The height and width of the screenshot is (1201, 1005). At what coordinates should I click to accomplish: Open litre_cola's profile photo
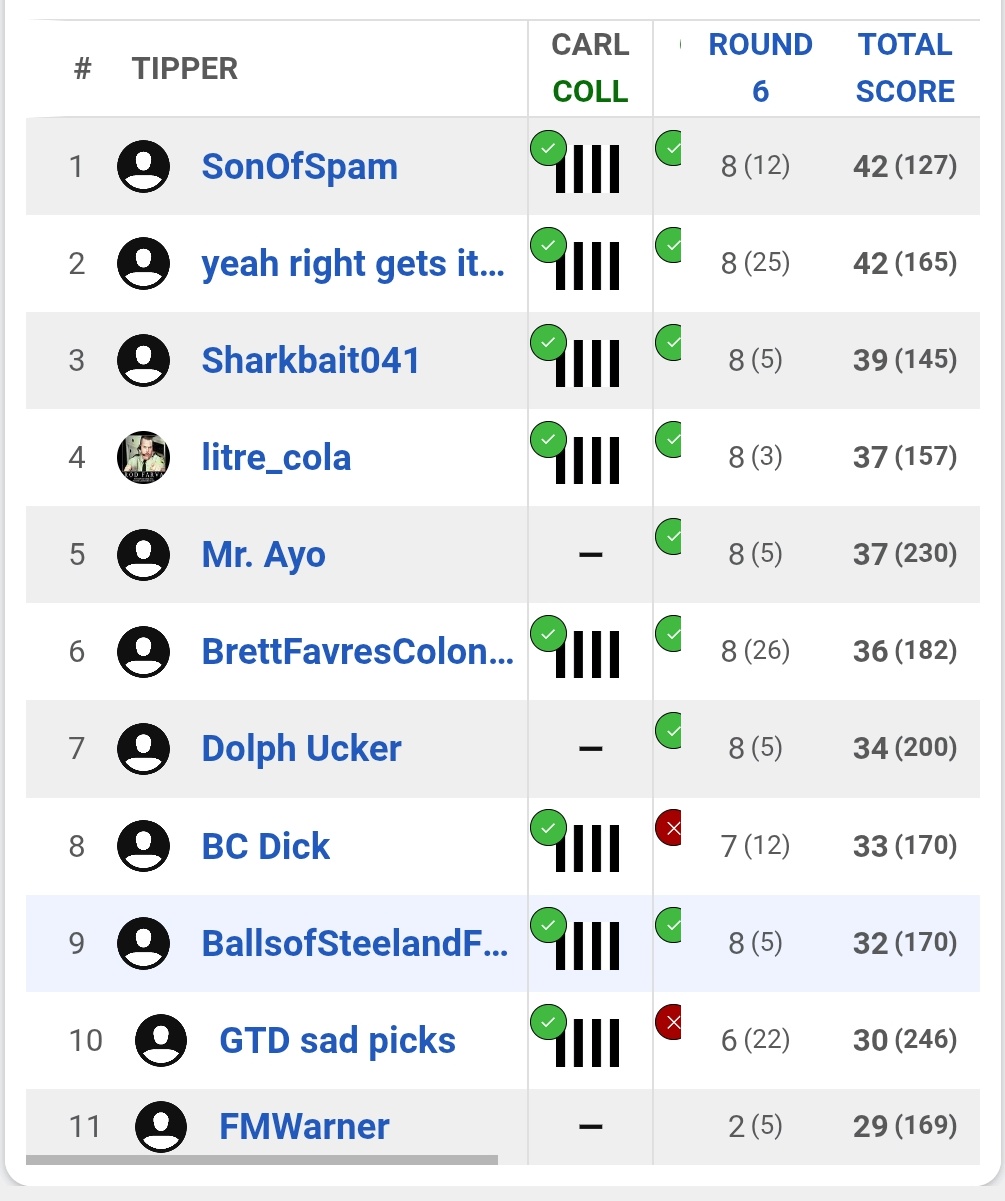(x=143, y=458)
